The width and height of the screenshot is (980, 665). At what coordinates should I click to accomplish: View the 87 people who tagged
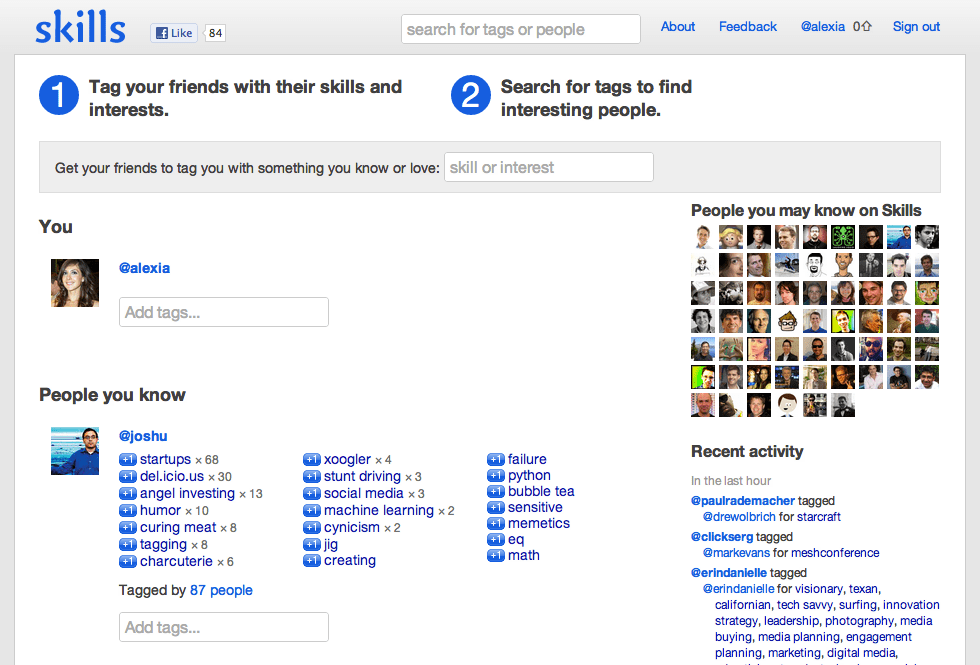tap(221, 590)
